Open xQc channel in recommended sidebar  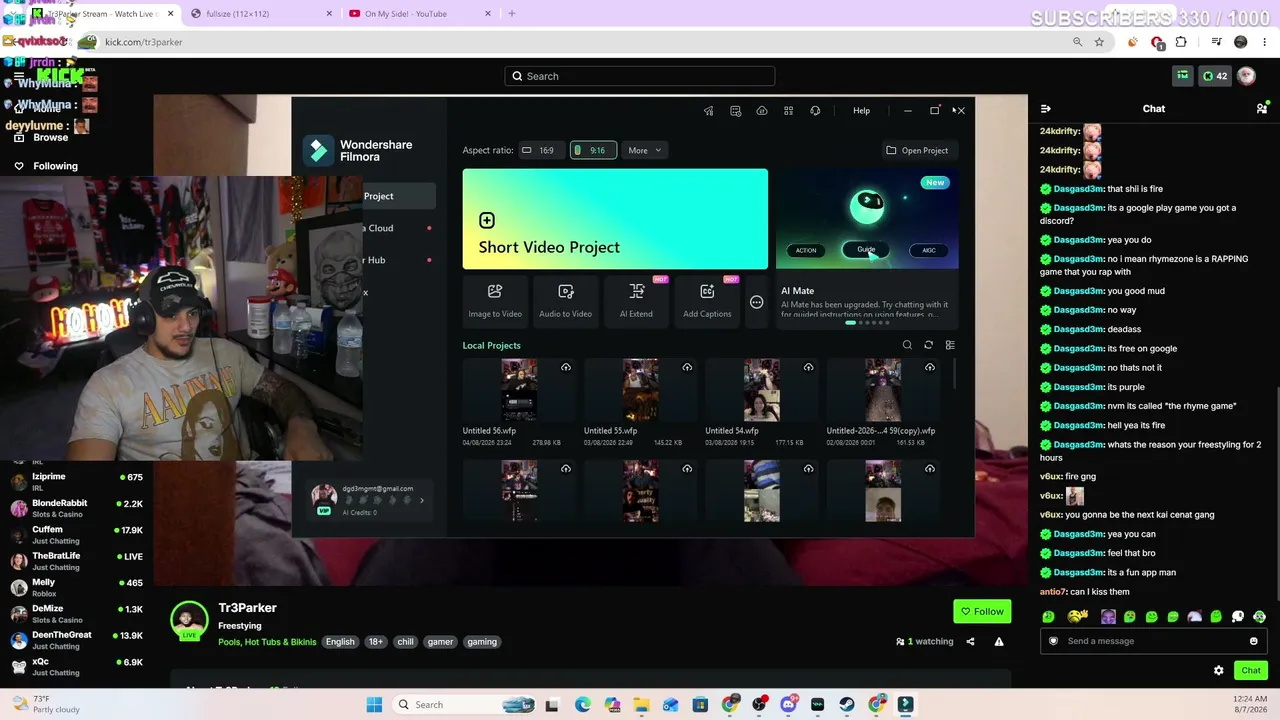(77, 667)
